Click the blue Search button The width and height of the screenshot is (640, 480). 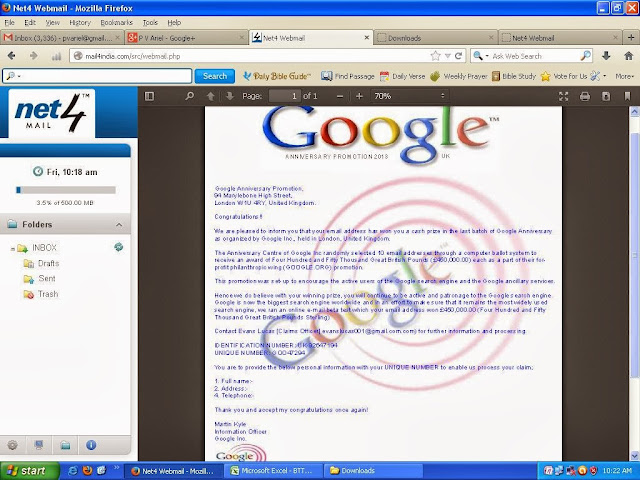point(215,76)
